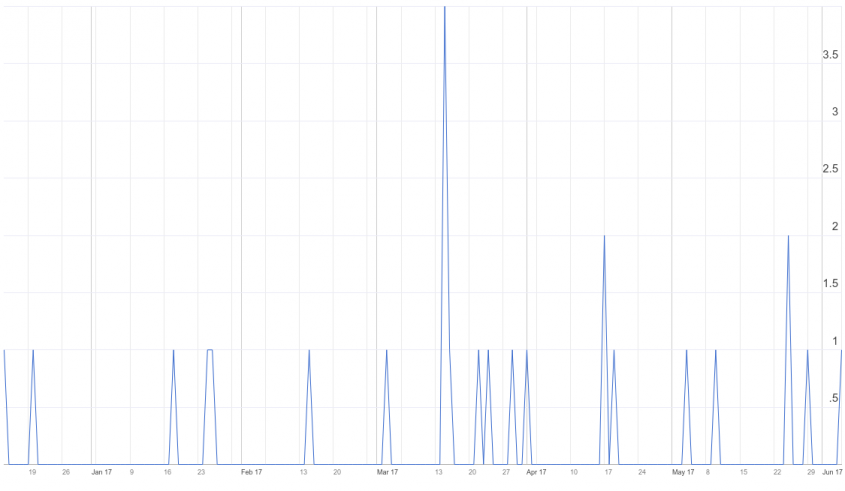Click the '15' date label on x-axis
This screenshot has height=491, width=845.
(x=744, y=472)
